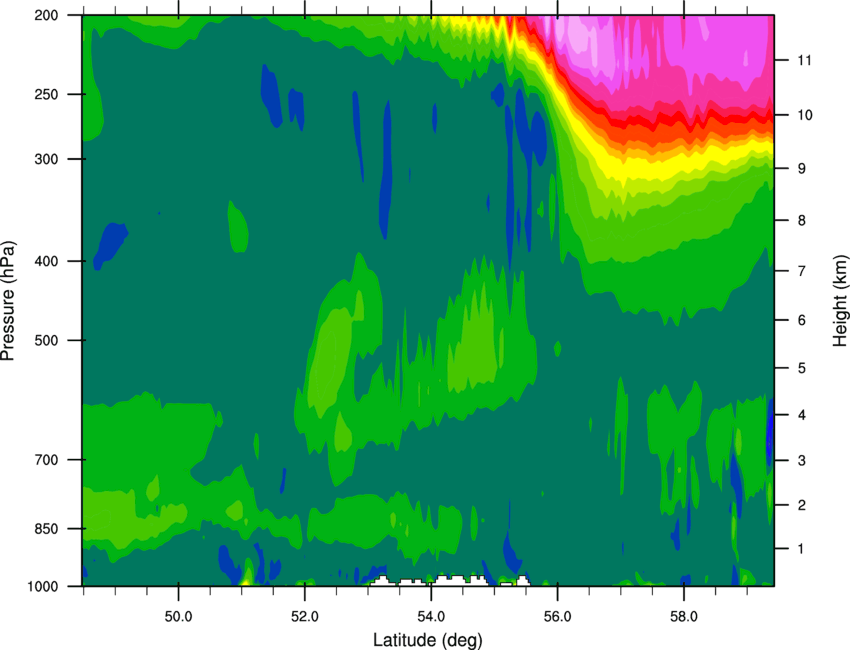Screen dimensions: 850x650
Task: Click the 58.0 latitude tick label
Action: tap(684, 617)
